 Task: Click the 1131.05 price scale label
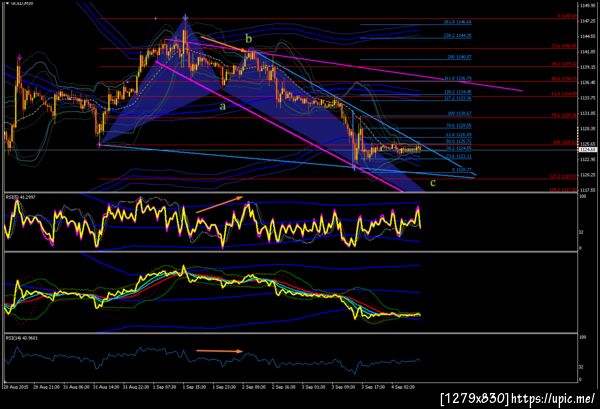tap(587, 113)
